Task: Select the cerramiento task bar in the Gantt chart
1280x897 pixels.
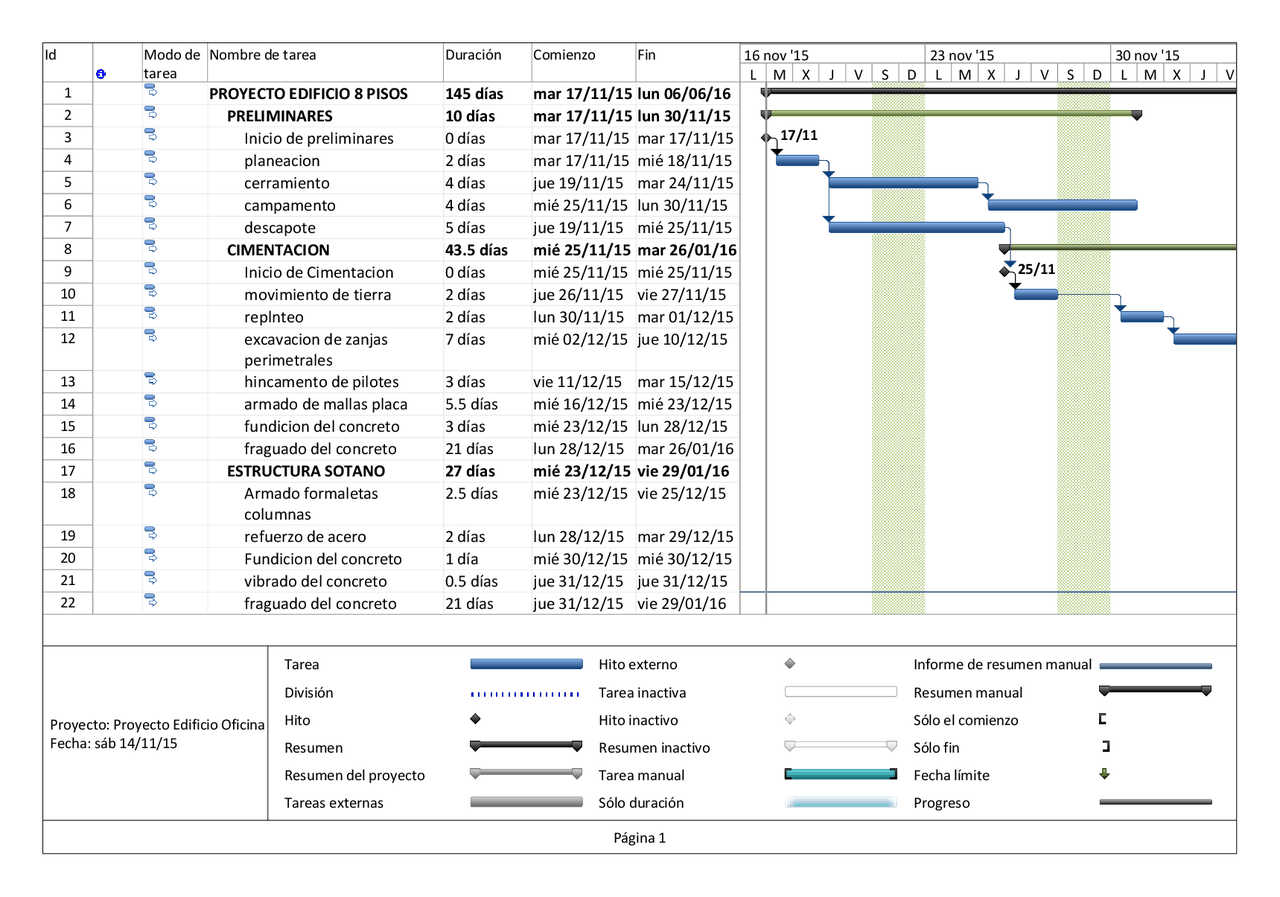Action: coord(905,183)
